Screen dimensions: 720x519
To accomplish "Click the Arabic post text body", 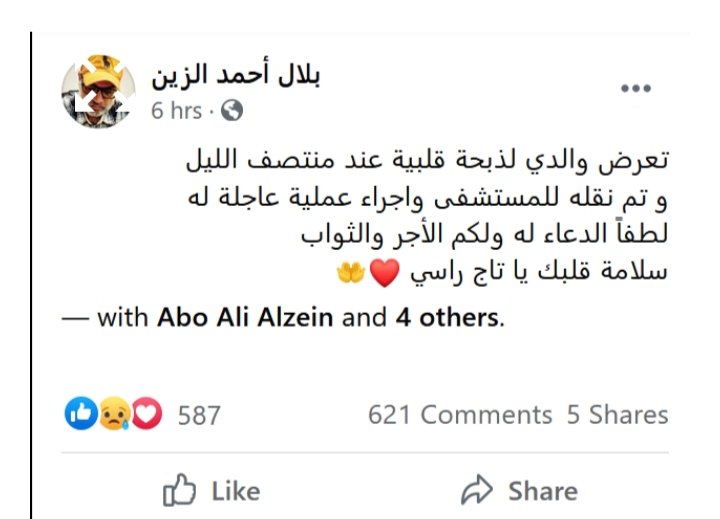I will point(427,216).
